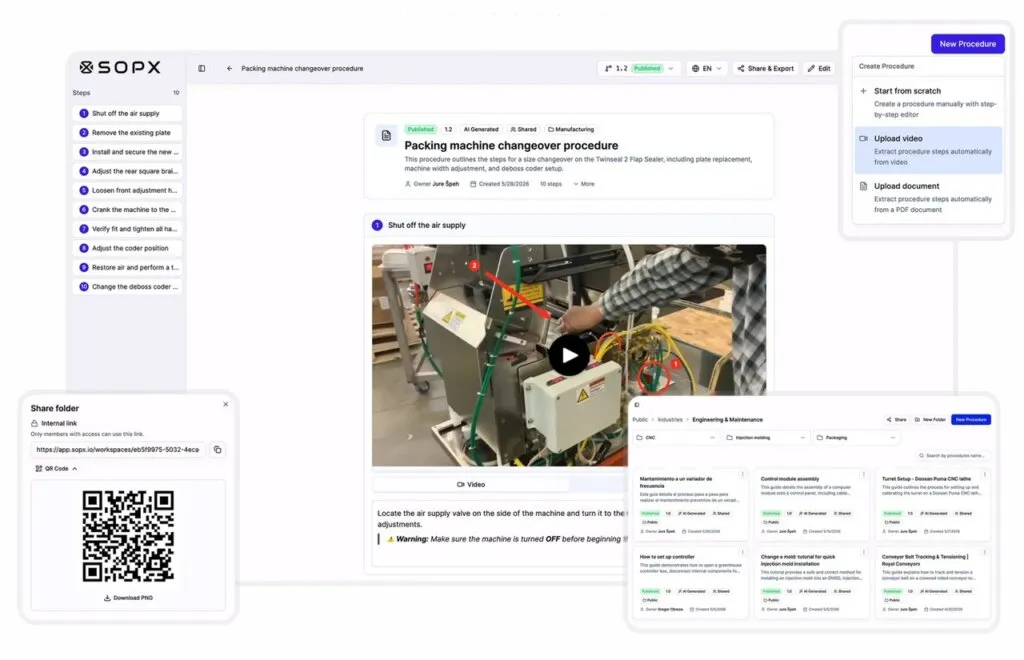Click the Edit button
The image size is (1024, 660).
819,68
